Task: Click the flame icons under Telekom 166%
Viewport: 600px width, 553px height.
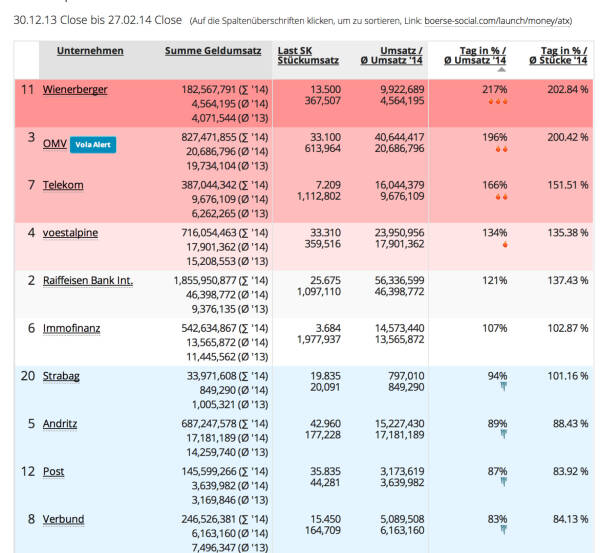Action: (x=501, y=197)
